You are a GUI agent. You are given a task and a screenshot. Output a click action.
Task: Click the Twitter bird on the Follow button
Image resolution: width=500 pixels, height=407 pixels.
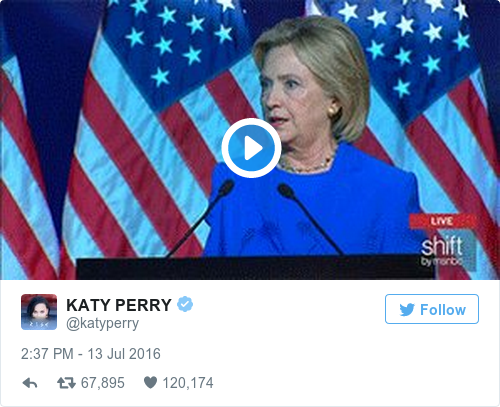(407, 310)
